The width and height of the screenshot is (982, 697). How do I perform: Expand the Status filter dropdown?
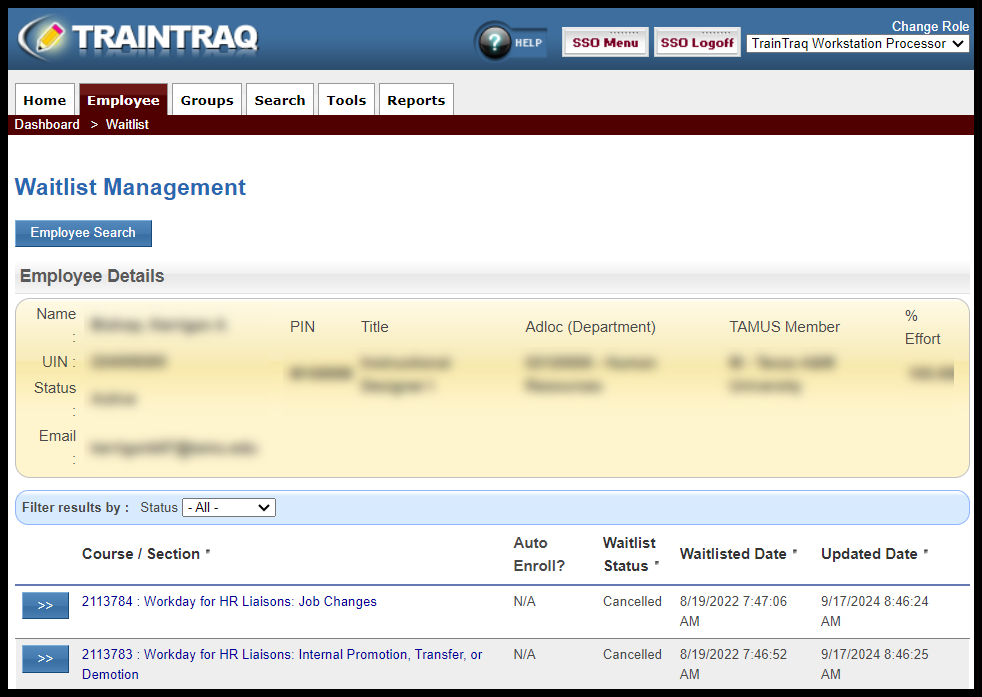click(228, 508)
